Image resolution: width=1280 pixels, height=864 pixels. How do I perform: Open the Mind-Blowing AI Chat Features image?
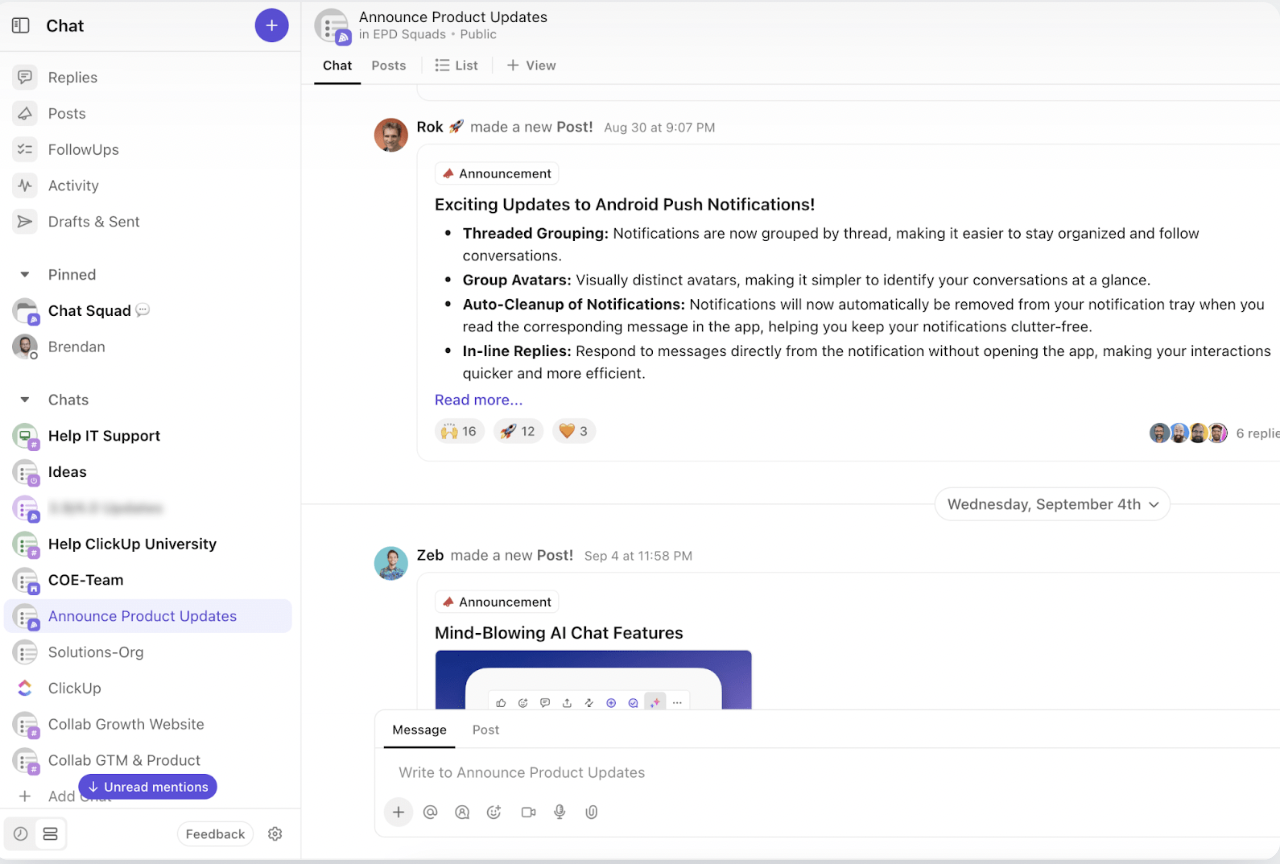tap(593, 680)
